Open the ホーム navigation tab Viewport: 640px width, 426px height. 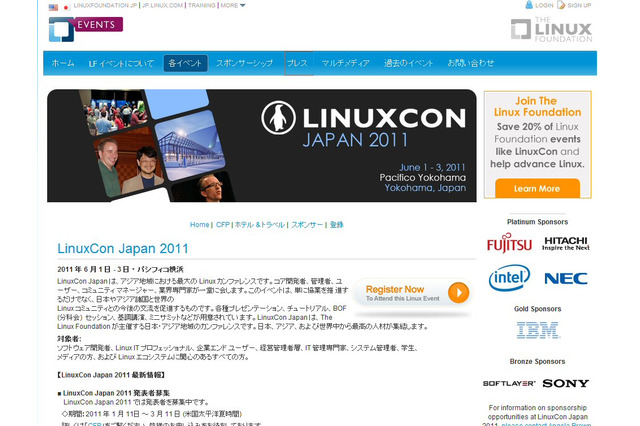(x=63, y=63)
